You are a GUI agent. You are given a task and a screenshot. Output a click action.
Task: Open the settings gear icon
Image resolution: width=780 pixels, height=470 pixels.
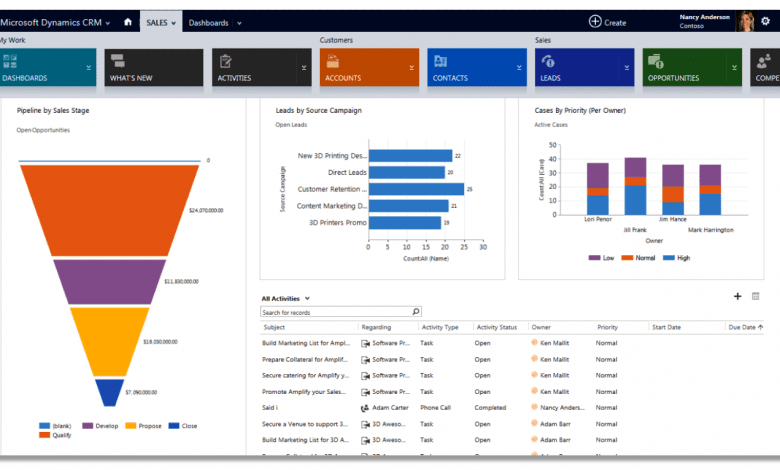point(765,21)
